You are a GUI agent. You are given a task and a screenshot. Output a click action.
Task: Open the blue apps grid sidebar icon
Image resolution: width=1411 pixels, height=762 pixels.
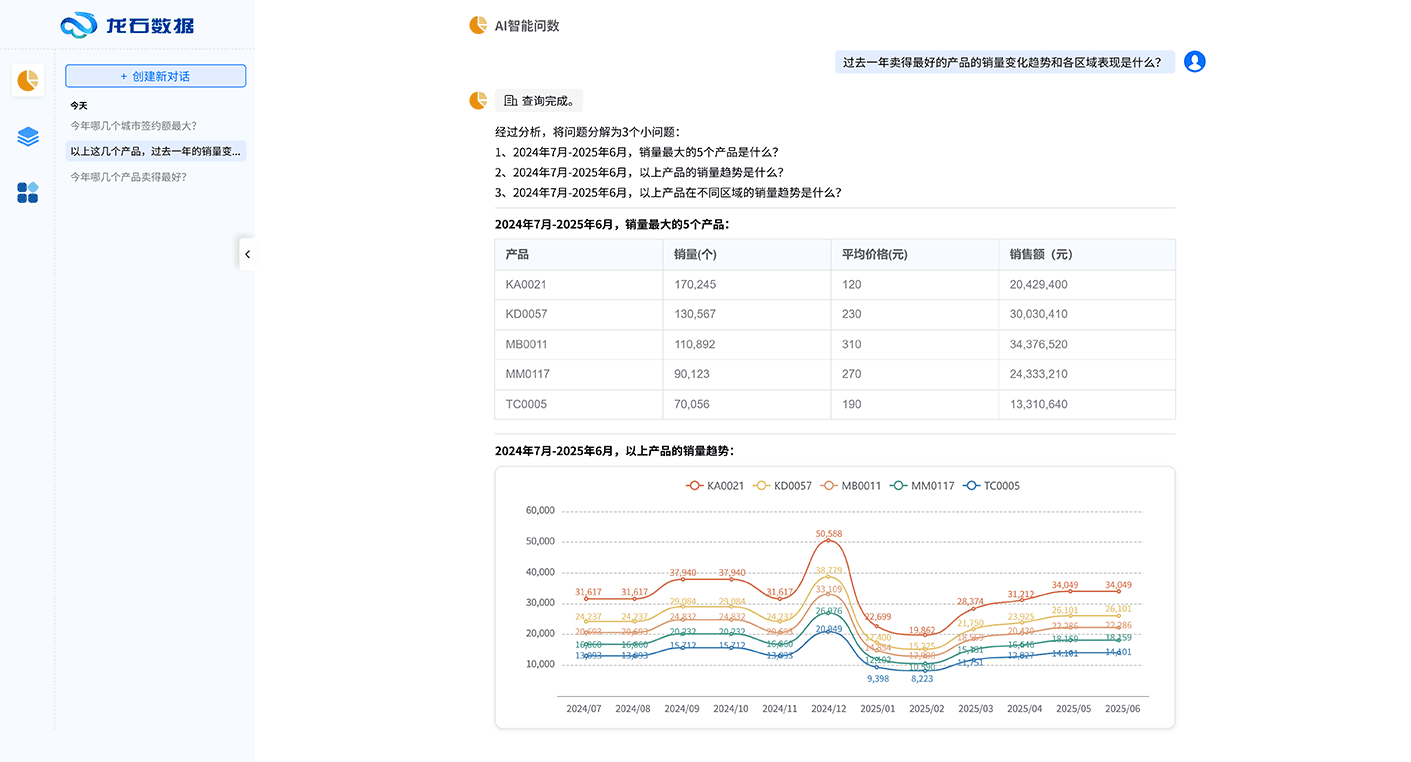[28, 193]
